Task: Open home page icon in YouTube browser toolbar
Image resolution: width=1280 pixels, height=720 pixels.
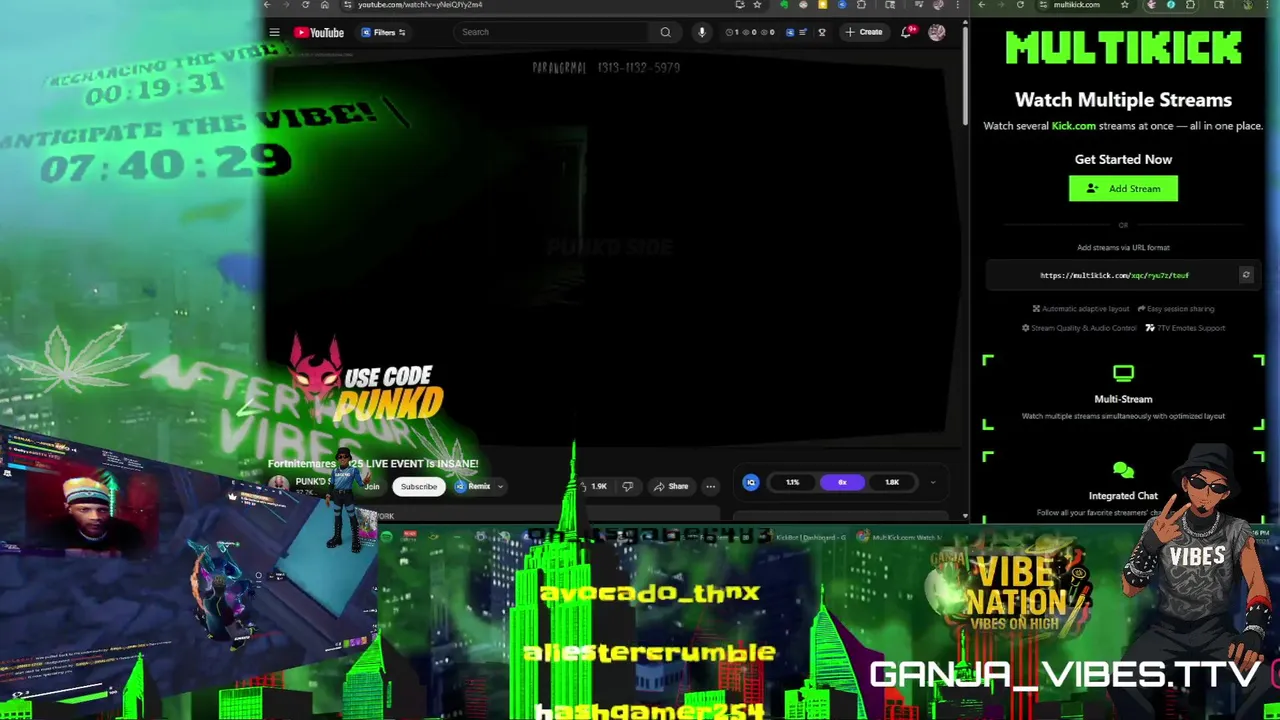Action: point(325,5)
